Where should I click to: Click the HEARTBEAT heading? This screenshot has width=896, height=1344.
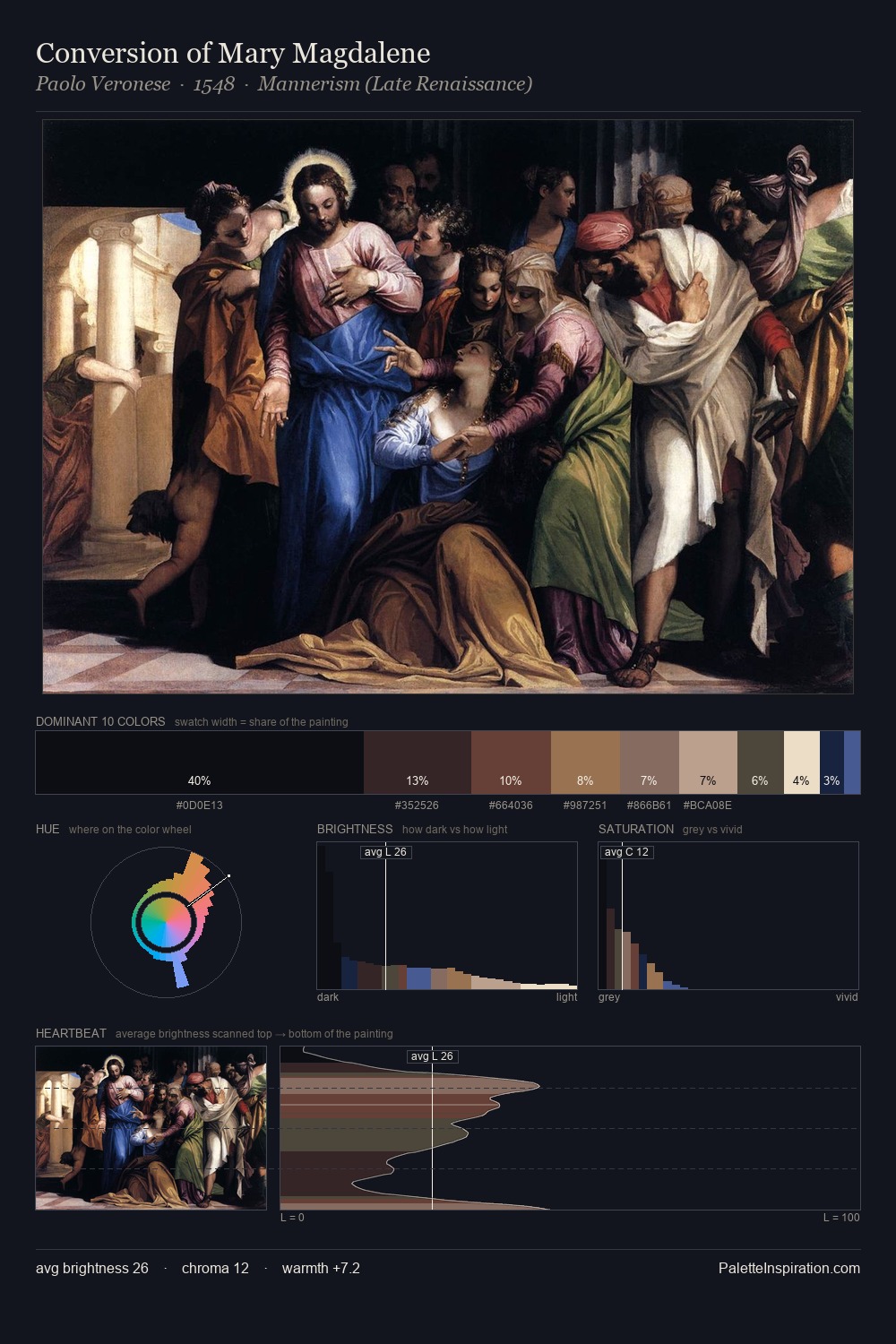[71, 1033]
